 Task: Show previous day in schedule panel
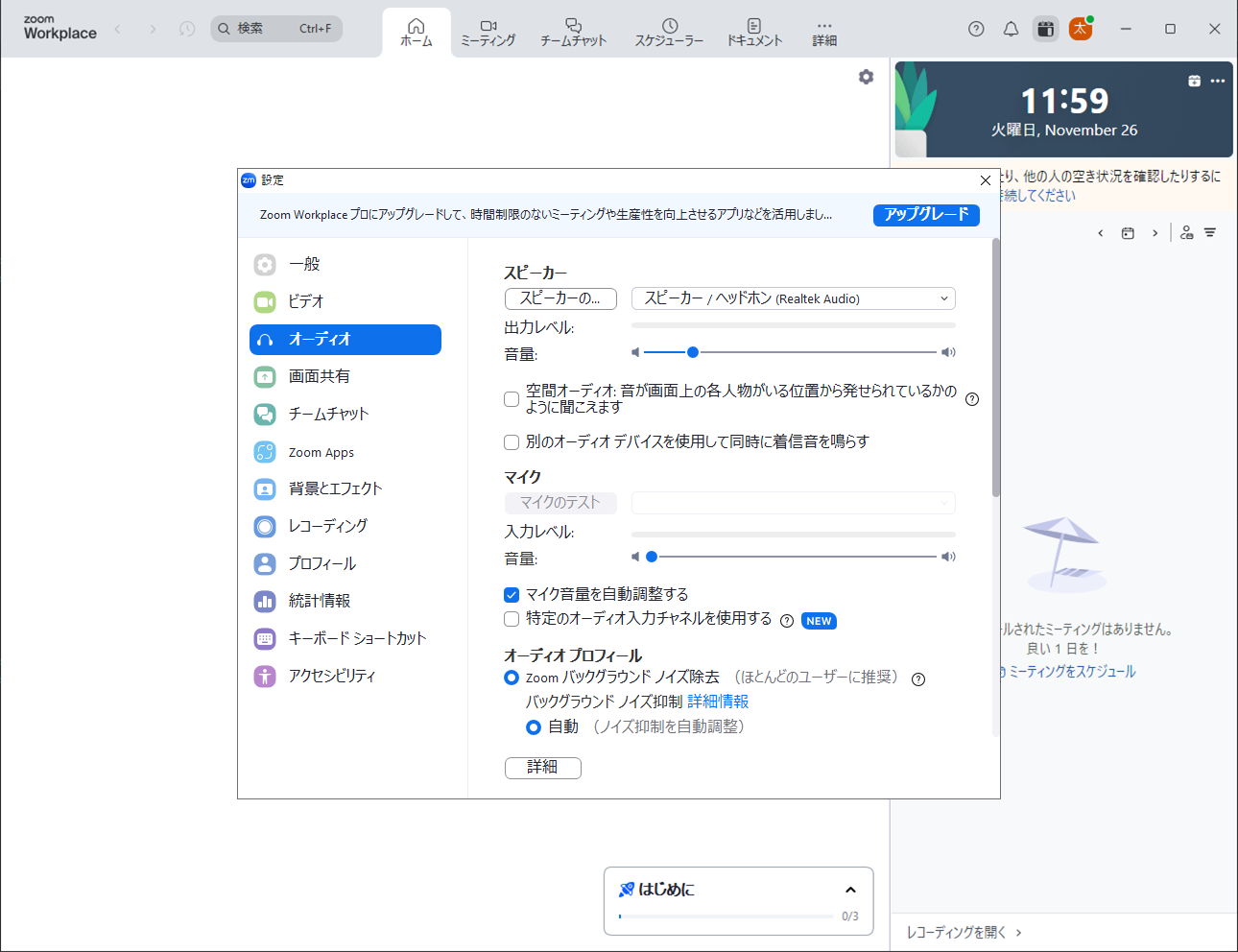tap(1100, 233)
